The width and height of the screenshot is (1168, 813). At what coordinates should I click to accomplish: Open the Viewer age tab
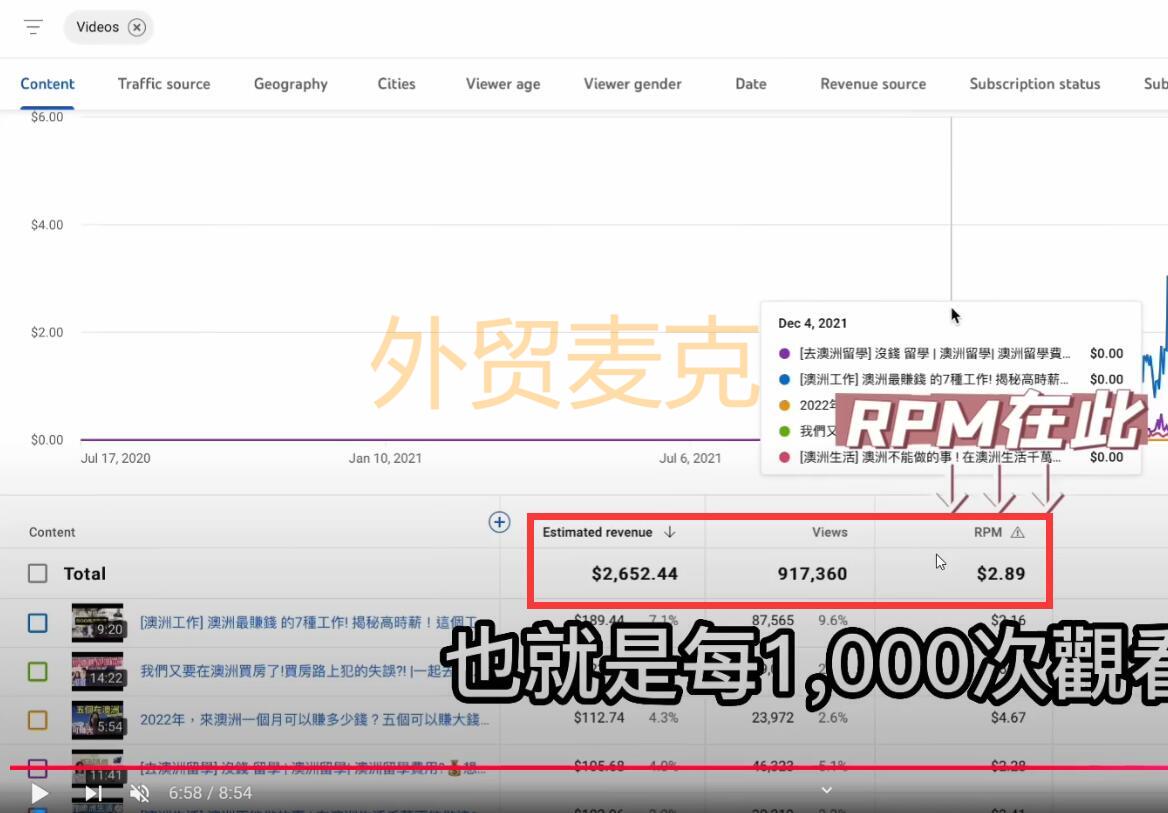(x=503, y=83)
